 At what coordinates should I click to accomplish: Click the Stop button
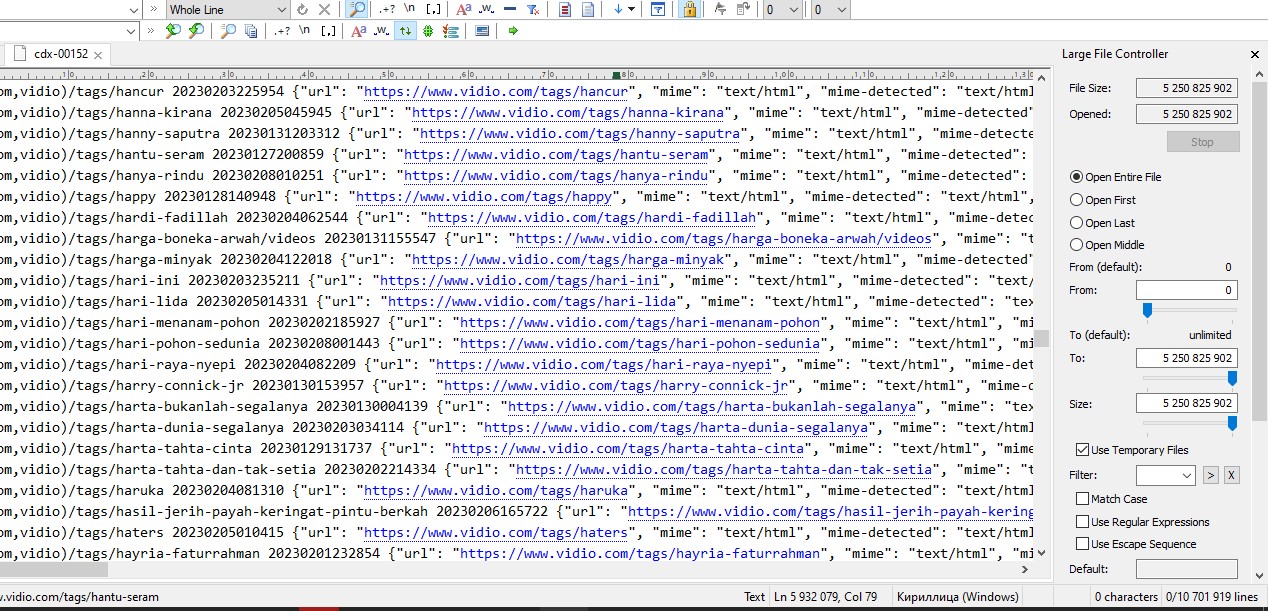(x=1202, y=142)
